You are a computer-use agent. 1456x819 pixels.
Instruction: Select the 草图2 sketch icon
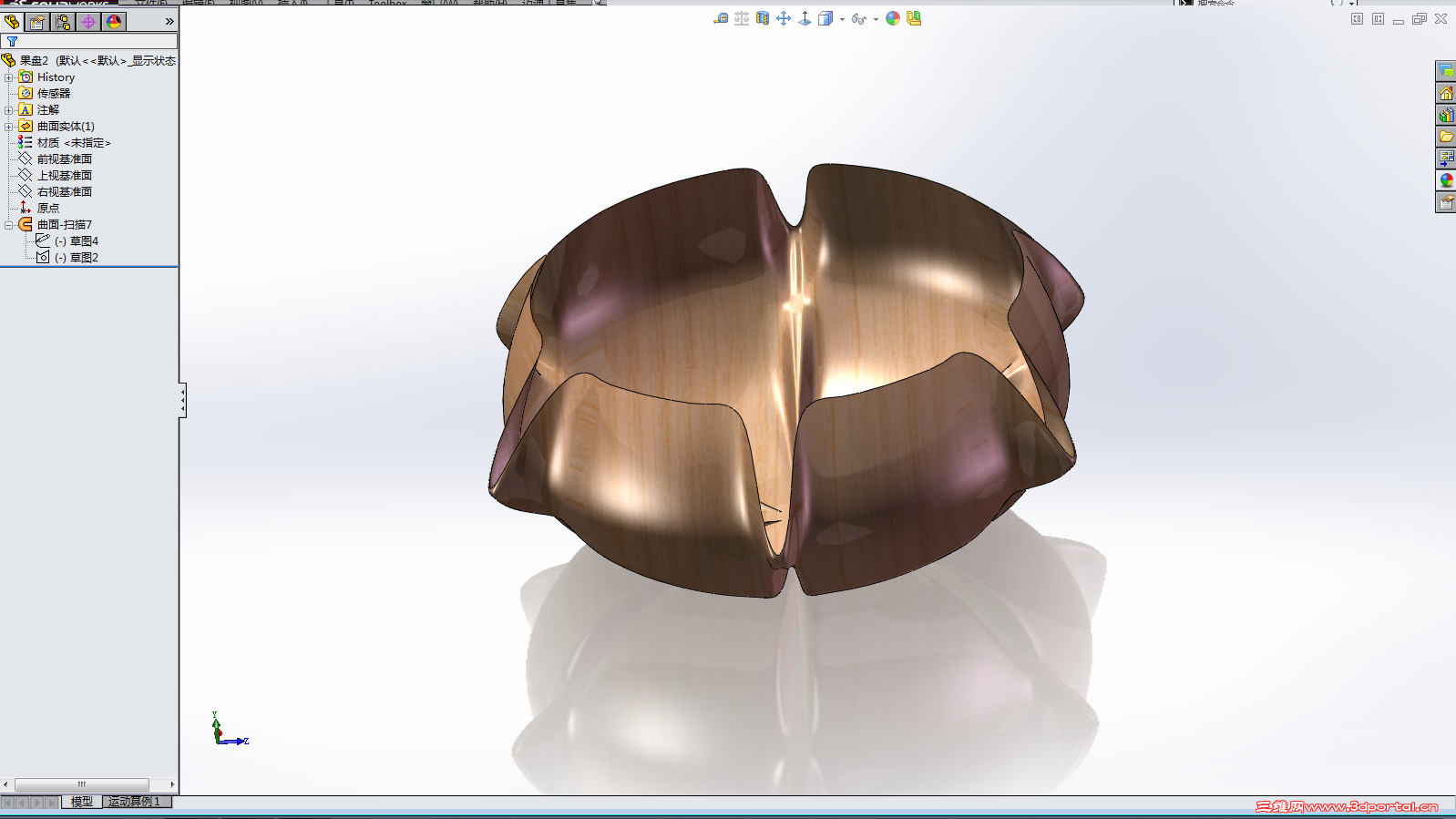(x=42, y=258)
